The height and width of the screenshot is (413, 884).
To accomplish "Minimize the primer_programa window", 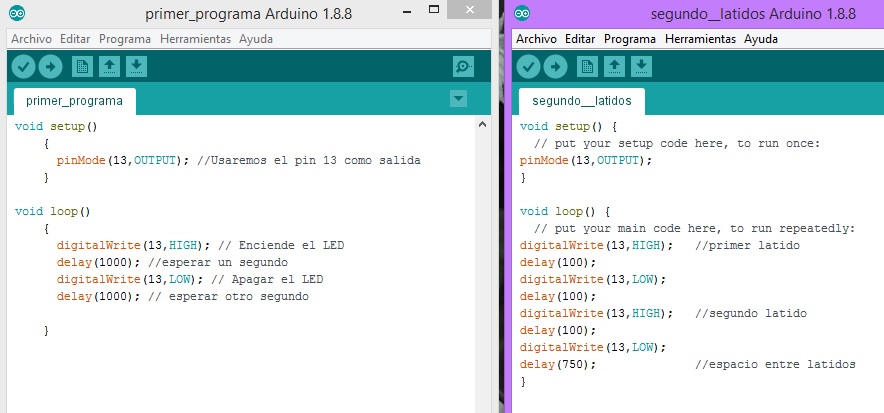I will (x=407, y=10).
